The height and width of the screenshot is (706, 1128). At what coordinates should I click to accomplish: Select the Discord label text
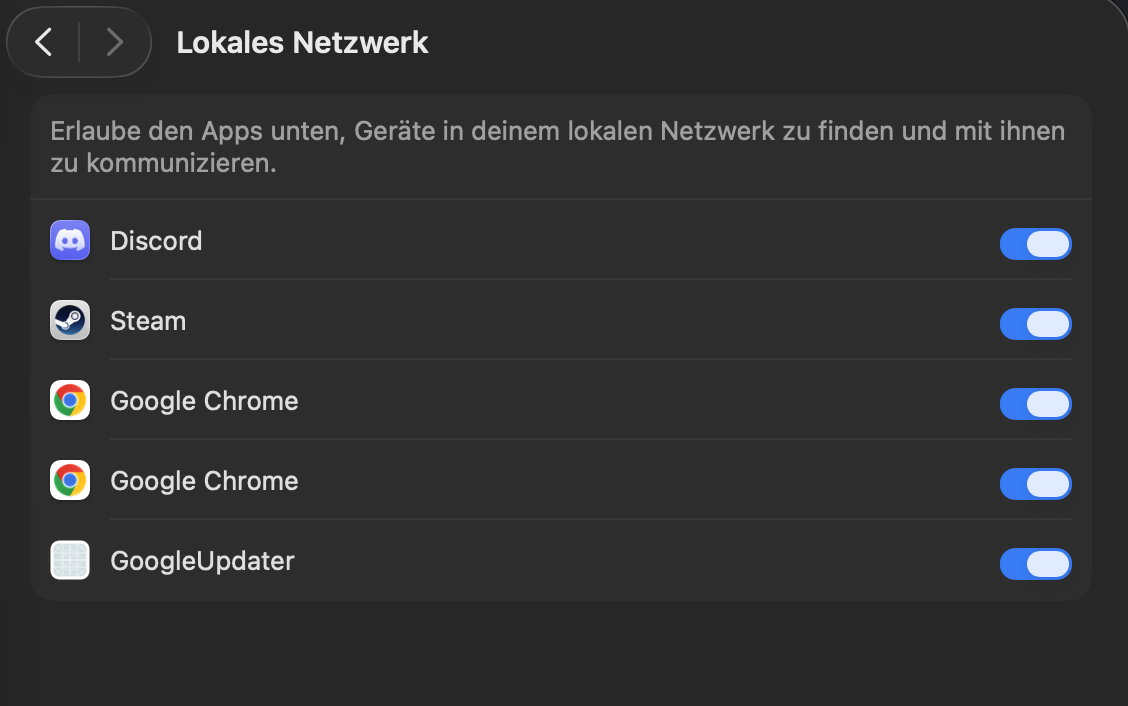point(156,241)
